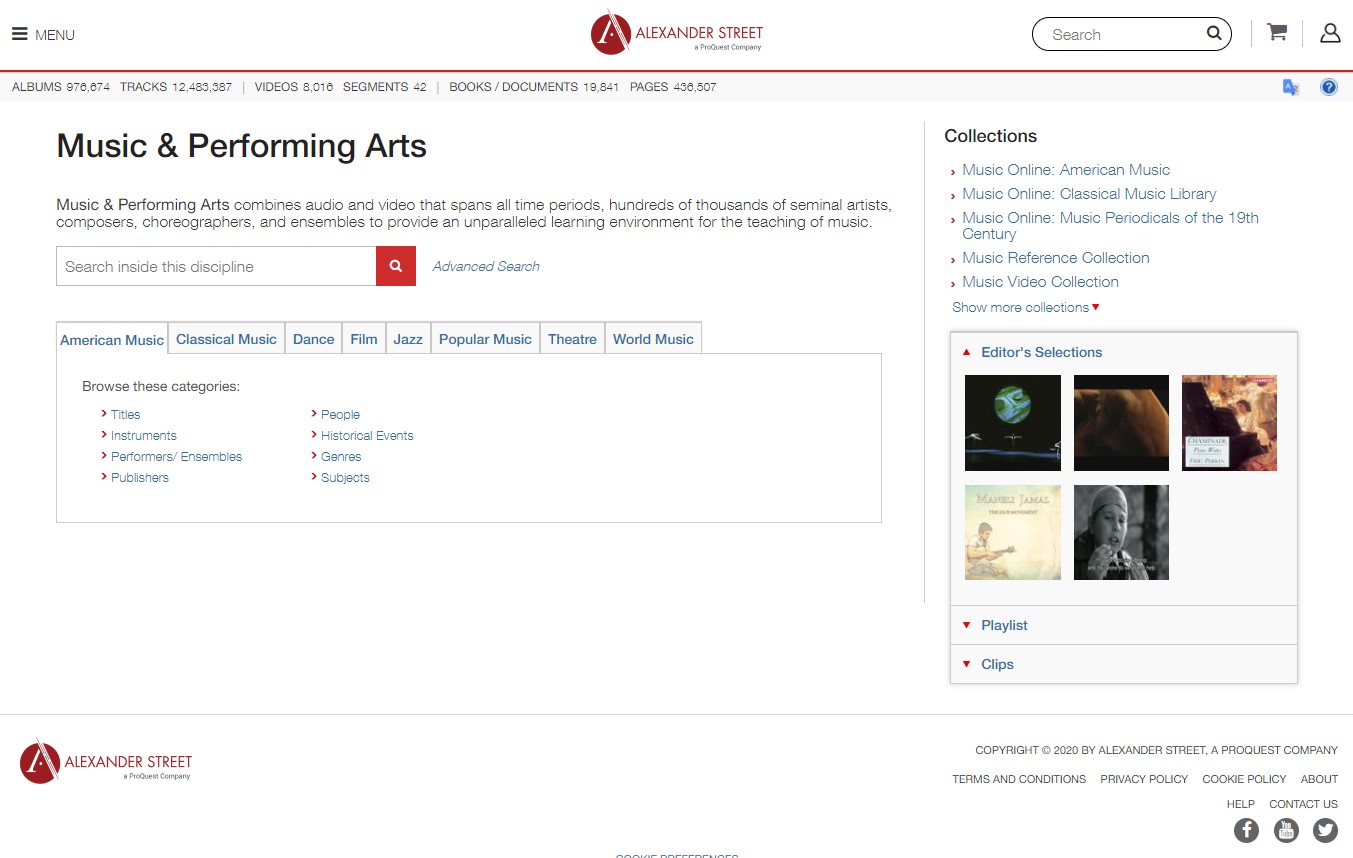Open the planet Earth thumbnail
1353x858 pixels.
click(x=1013, y=423)
